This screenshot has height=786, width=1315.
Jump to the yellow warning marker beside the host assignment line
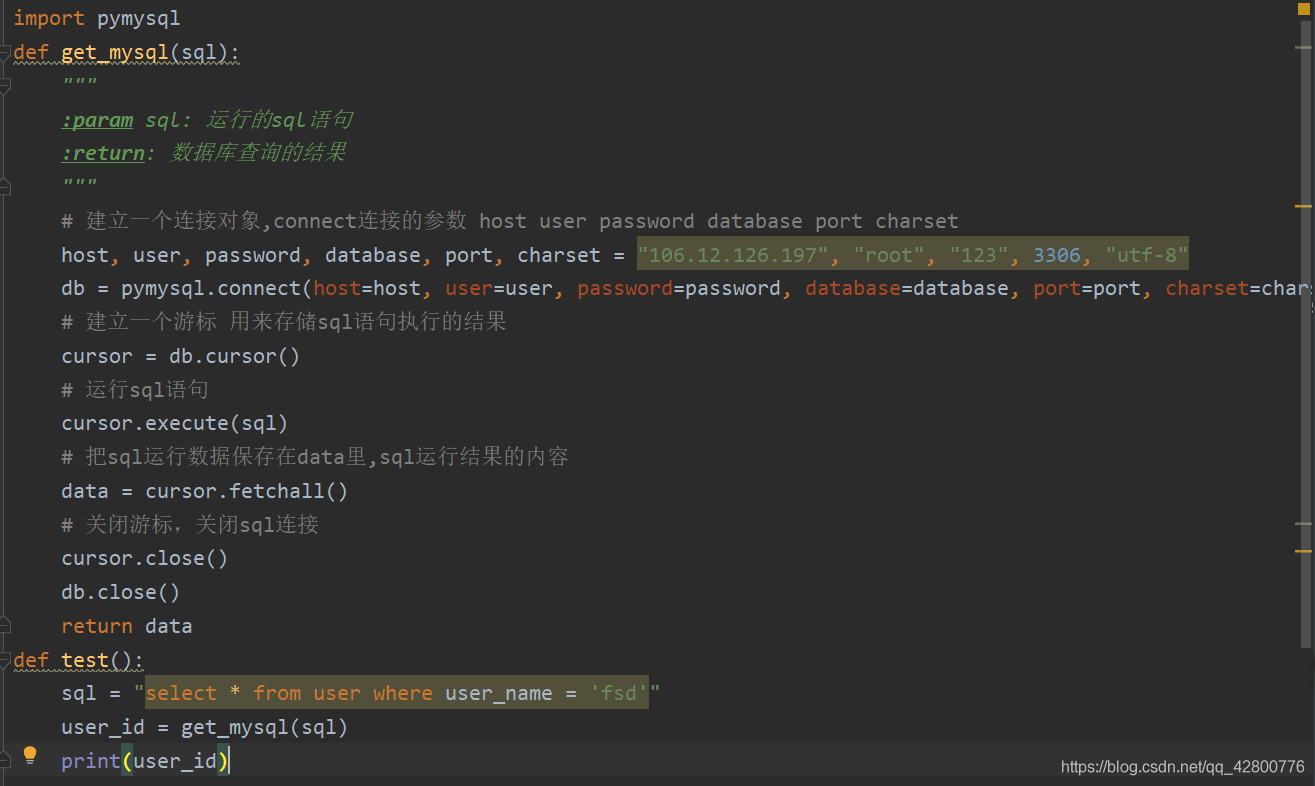(1303, 206)
